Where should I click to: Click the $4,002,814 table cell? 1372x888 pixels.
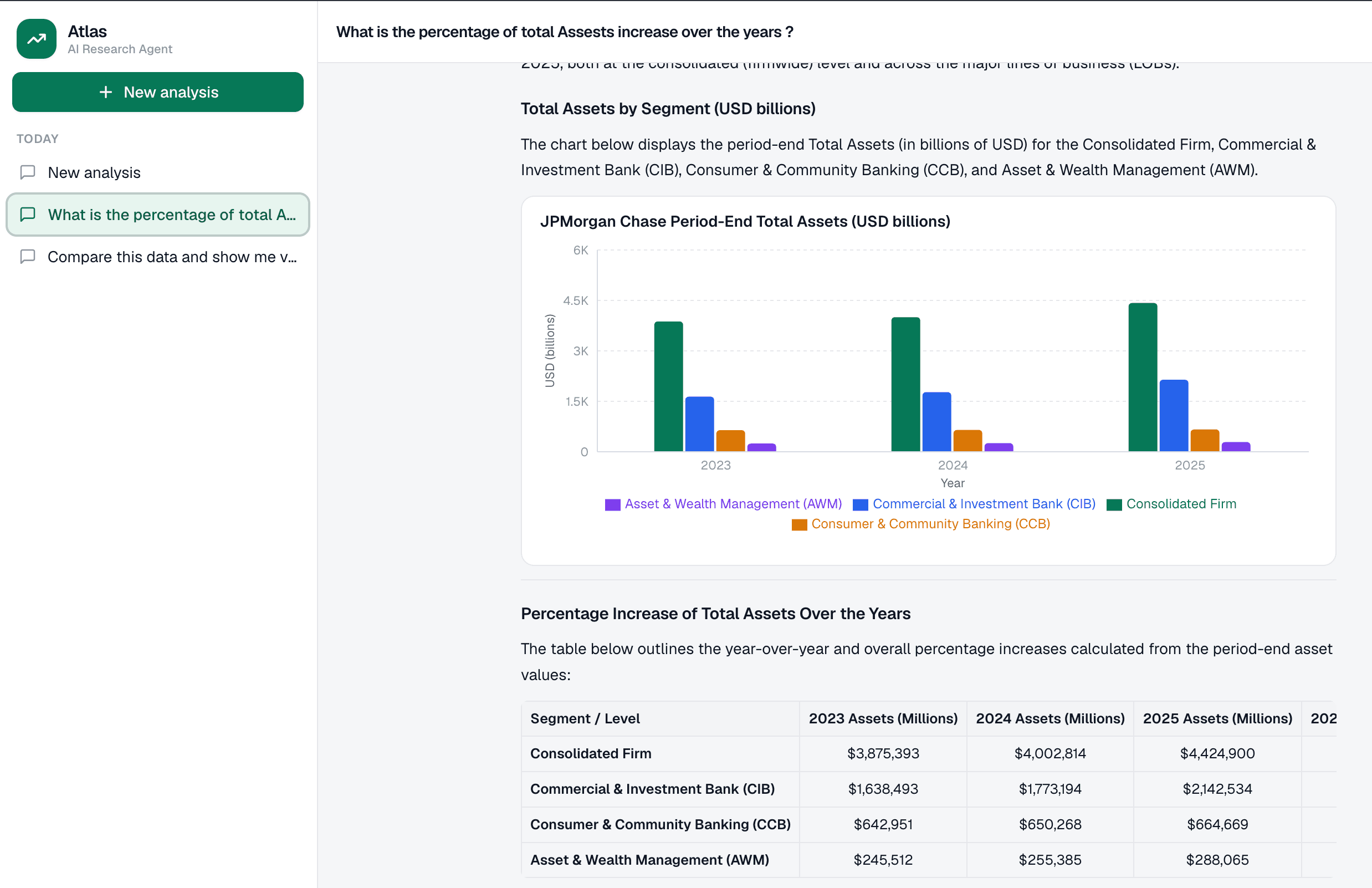point(1050,754)
